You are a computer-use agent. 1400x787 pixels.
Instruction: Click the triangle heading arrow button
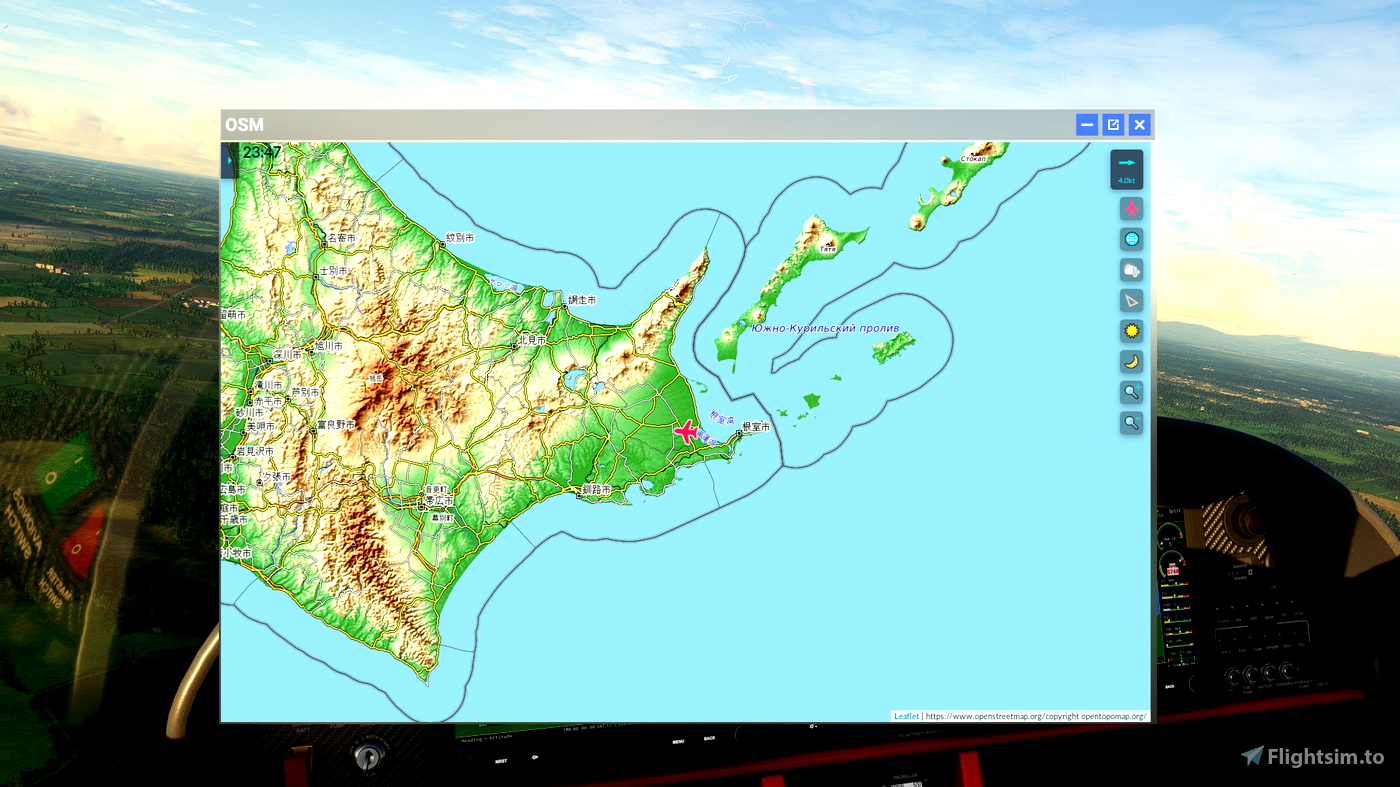coord(1131,301)
